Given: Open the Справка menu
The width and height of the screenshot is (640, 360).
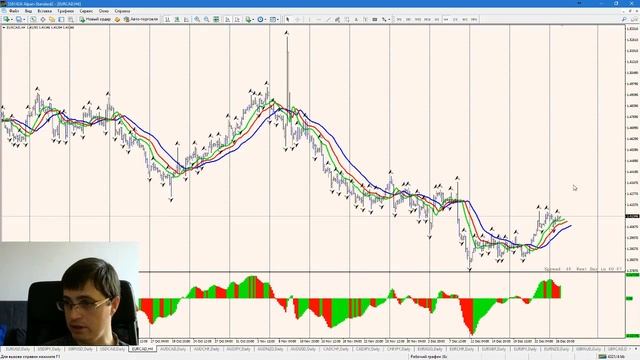Looking at the screenshot, I should (x=122, y=11).
